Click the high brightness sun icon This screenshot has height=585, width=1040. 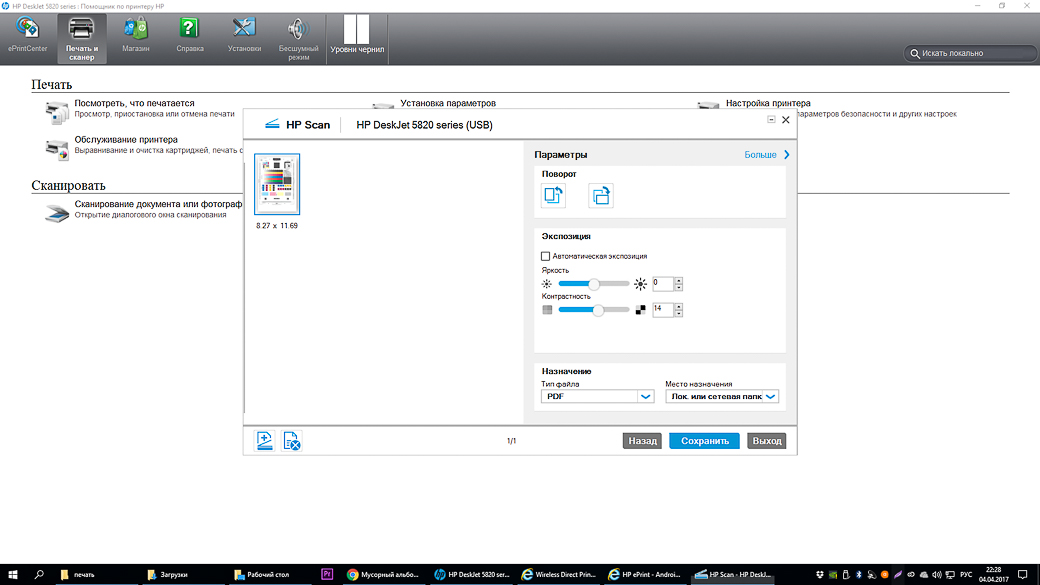pyautogui.click(x=640, y=284)
